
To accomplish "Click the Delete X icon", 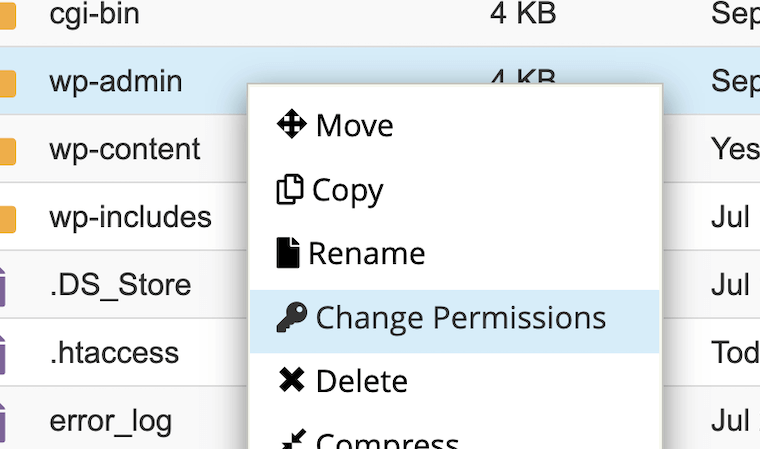I will (292, 380).
